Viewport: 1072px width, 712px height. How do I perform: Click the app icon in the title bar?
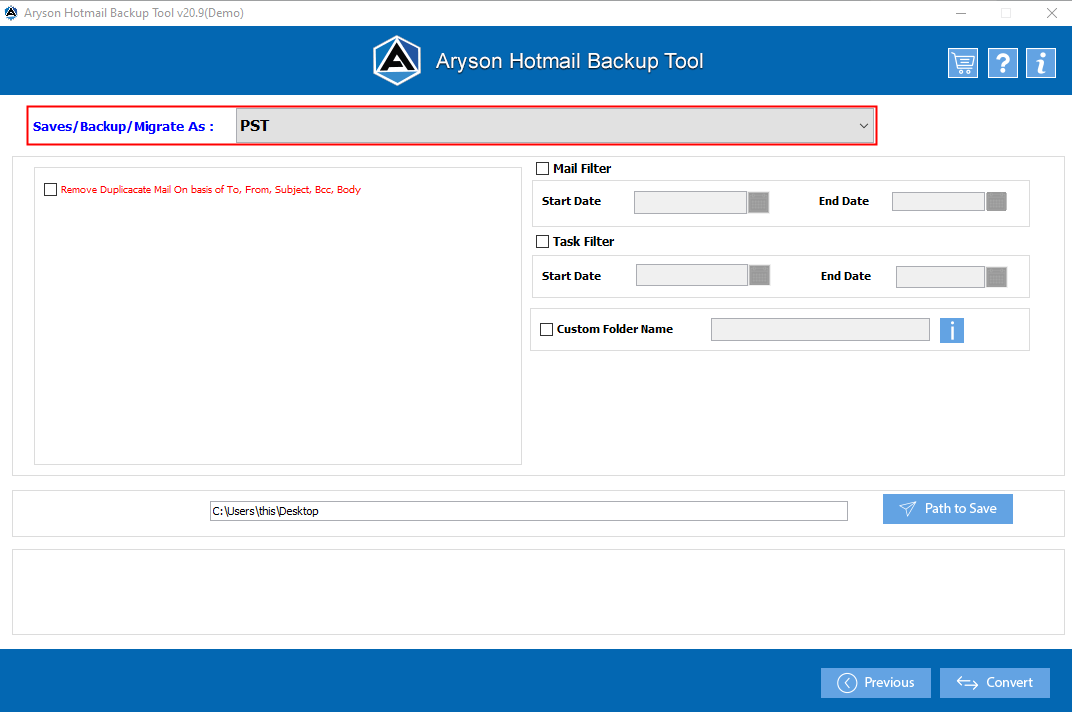(x=11, y=13)
